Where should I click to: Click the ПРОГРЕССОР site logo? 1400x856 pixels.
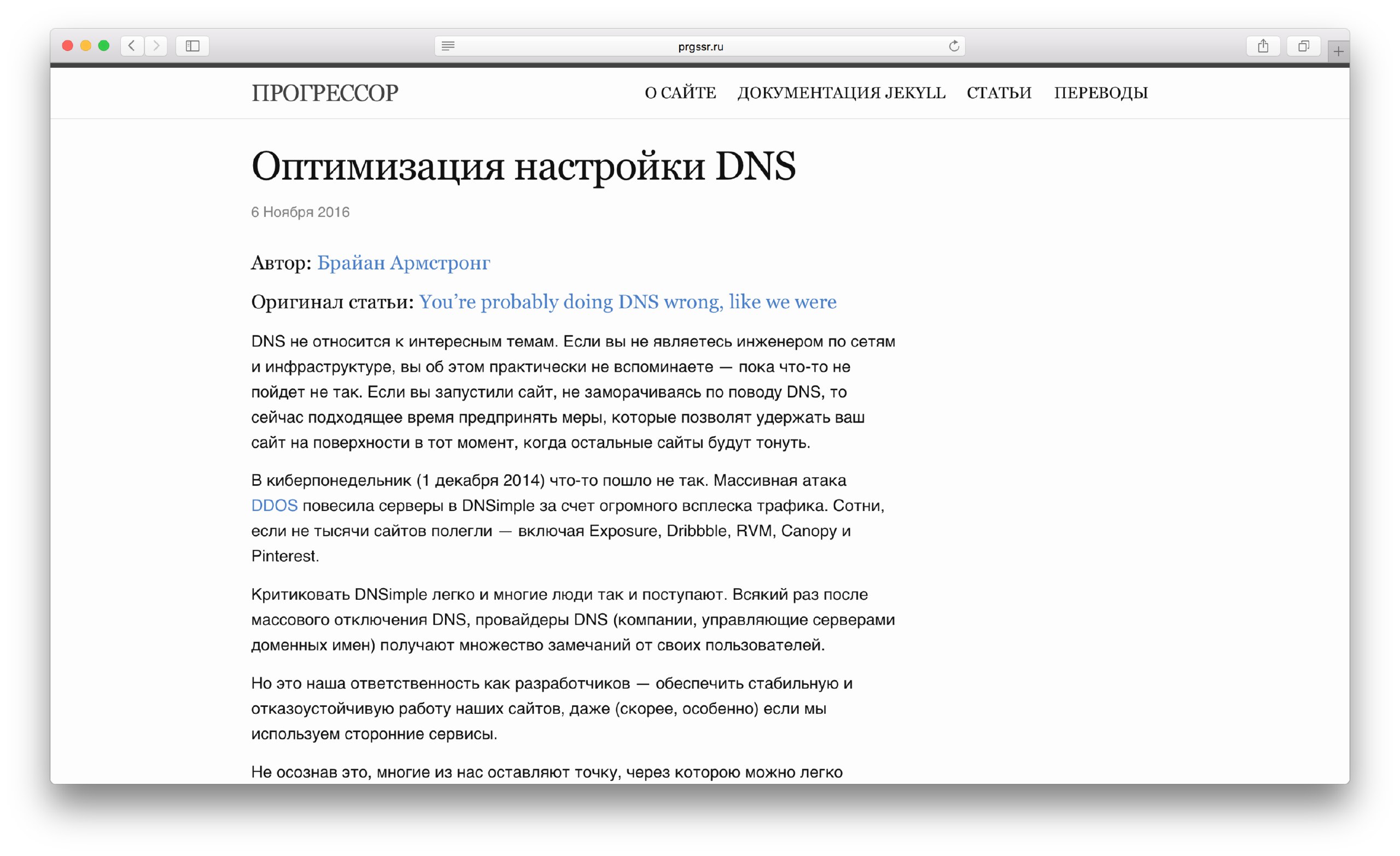tap(325, 93)
